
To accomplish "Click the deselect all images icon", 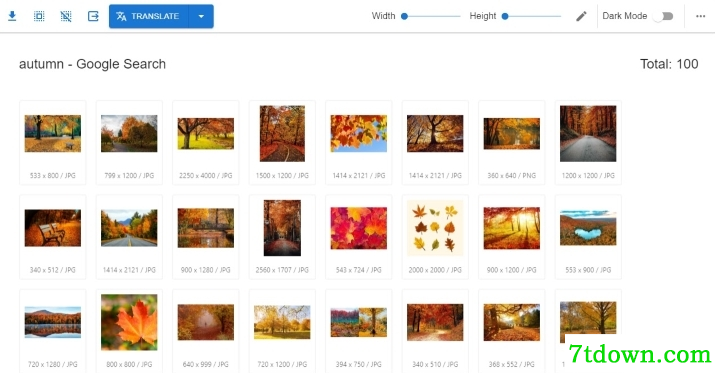I will pyautogui.click(x=66, y=16).
